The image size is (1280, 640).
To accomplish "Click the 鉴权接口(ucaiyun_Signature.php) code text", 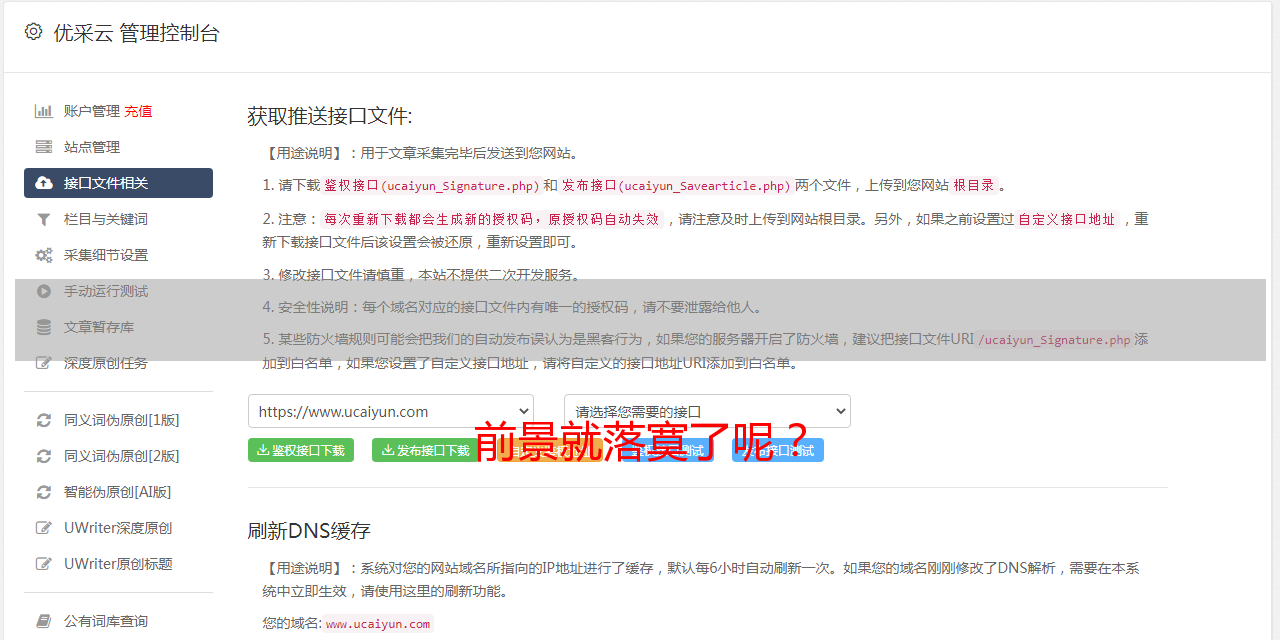I will (432, 185).
